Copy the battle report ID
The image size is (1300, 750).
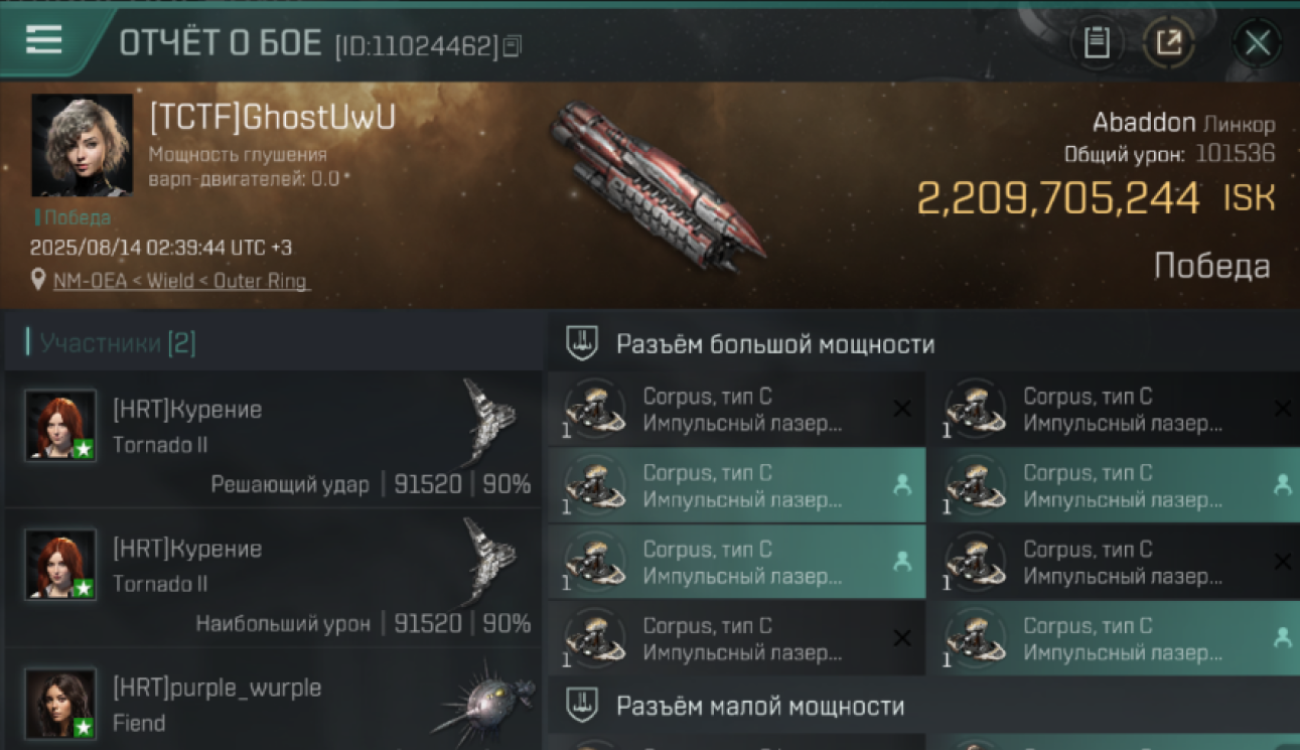pyautogui.click(x=512, y=45)
